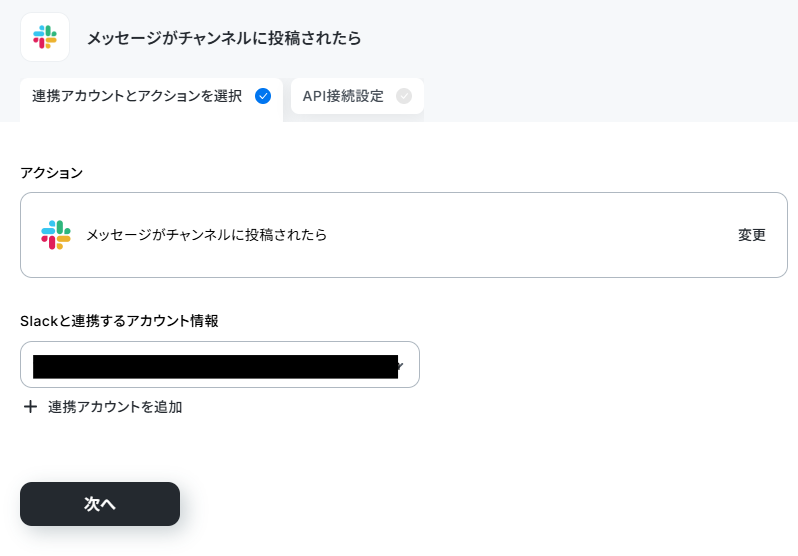This screenshot has width=798, height=556.
Task: Click the header title メッセージがチャンネルに投稿されたら
Action: (224, 38)
